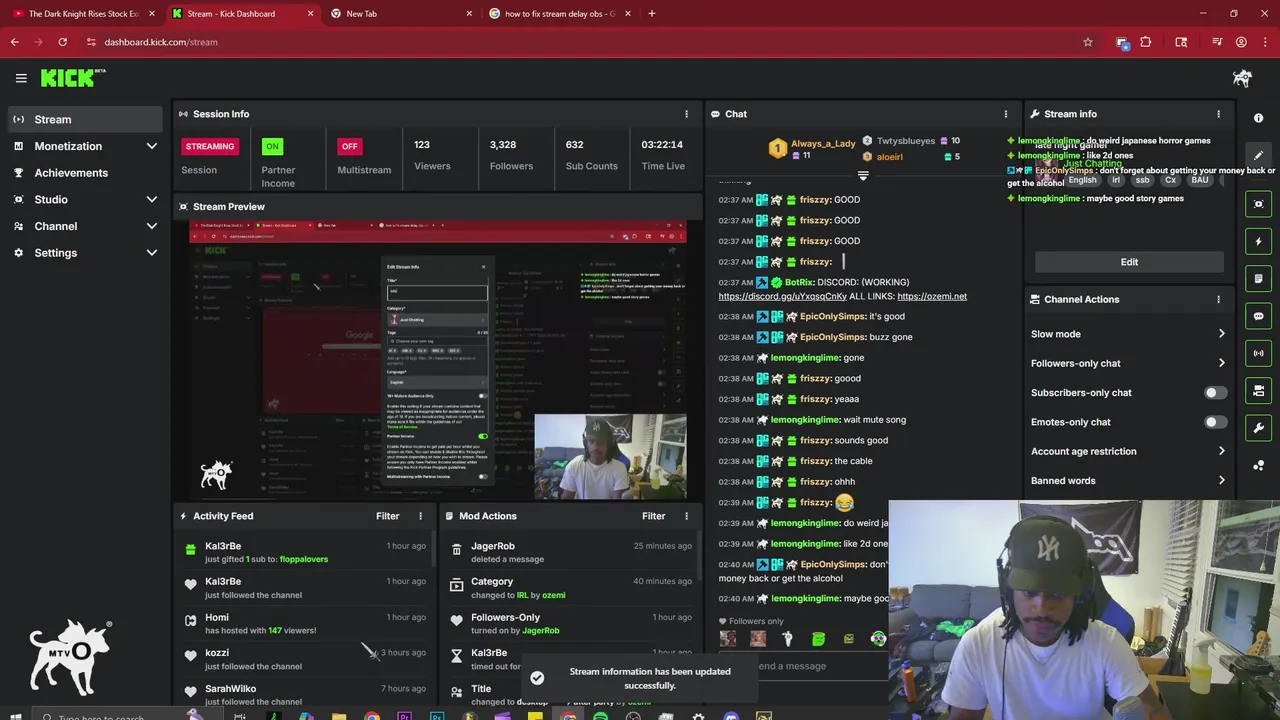Click the lightning bolt sidebar icon

[x=1259, y=241]
